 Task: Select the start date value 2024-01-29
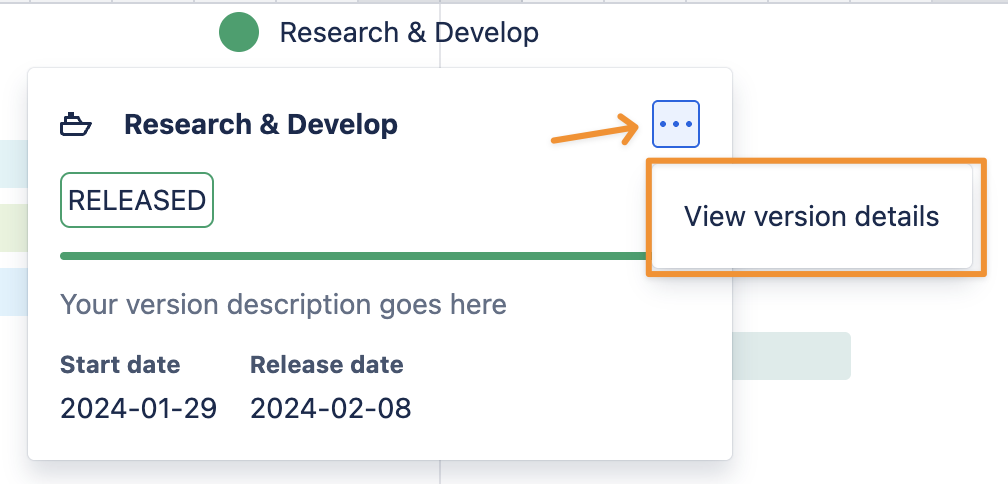[138, 408]
